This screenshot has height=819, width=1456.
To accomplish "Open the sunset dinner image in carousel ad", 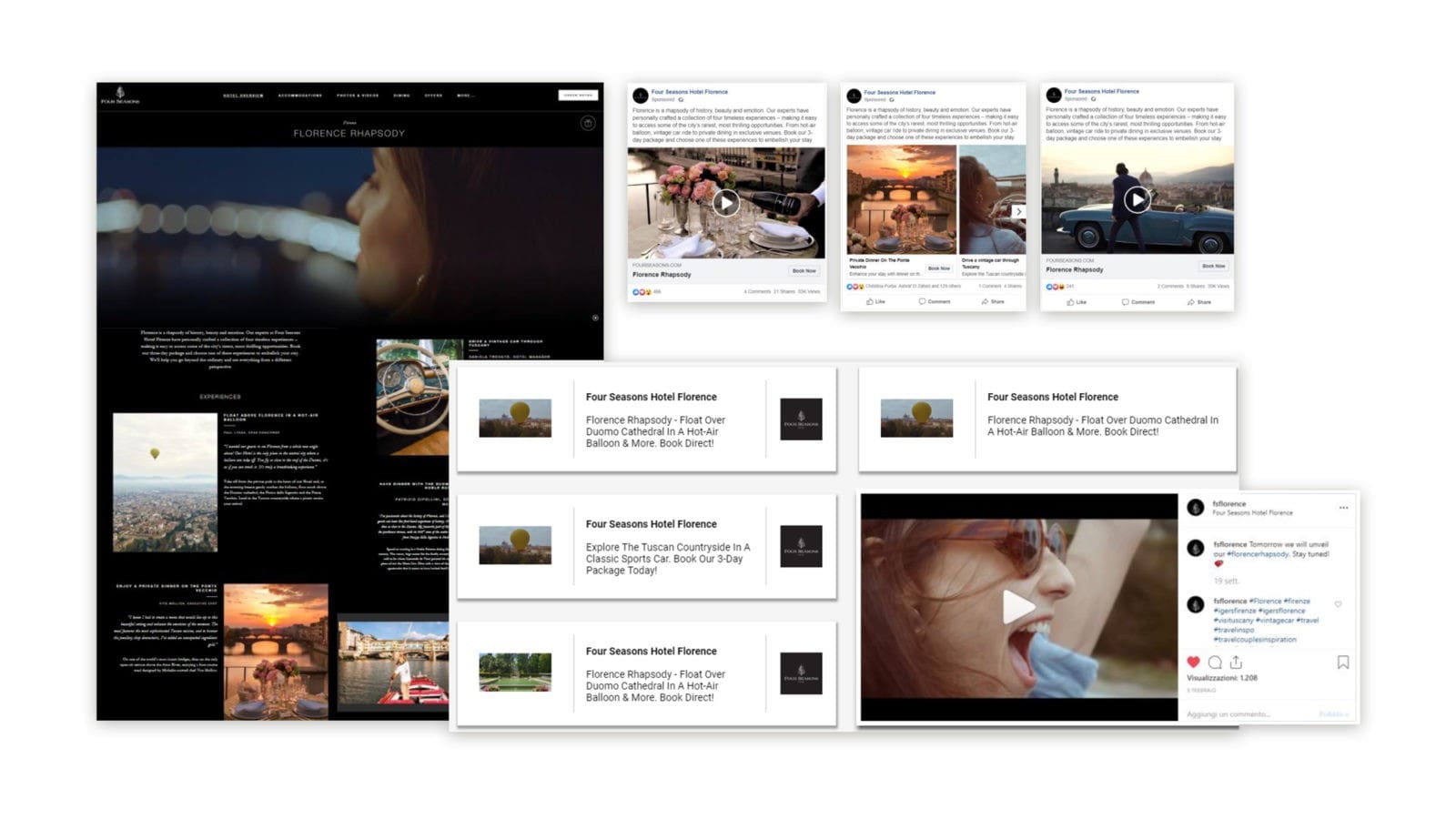I will point(902,199).
